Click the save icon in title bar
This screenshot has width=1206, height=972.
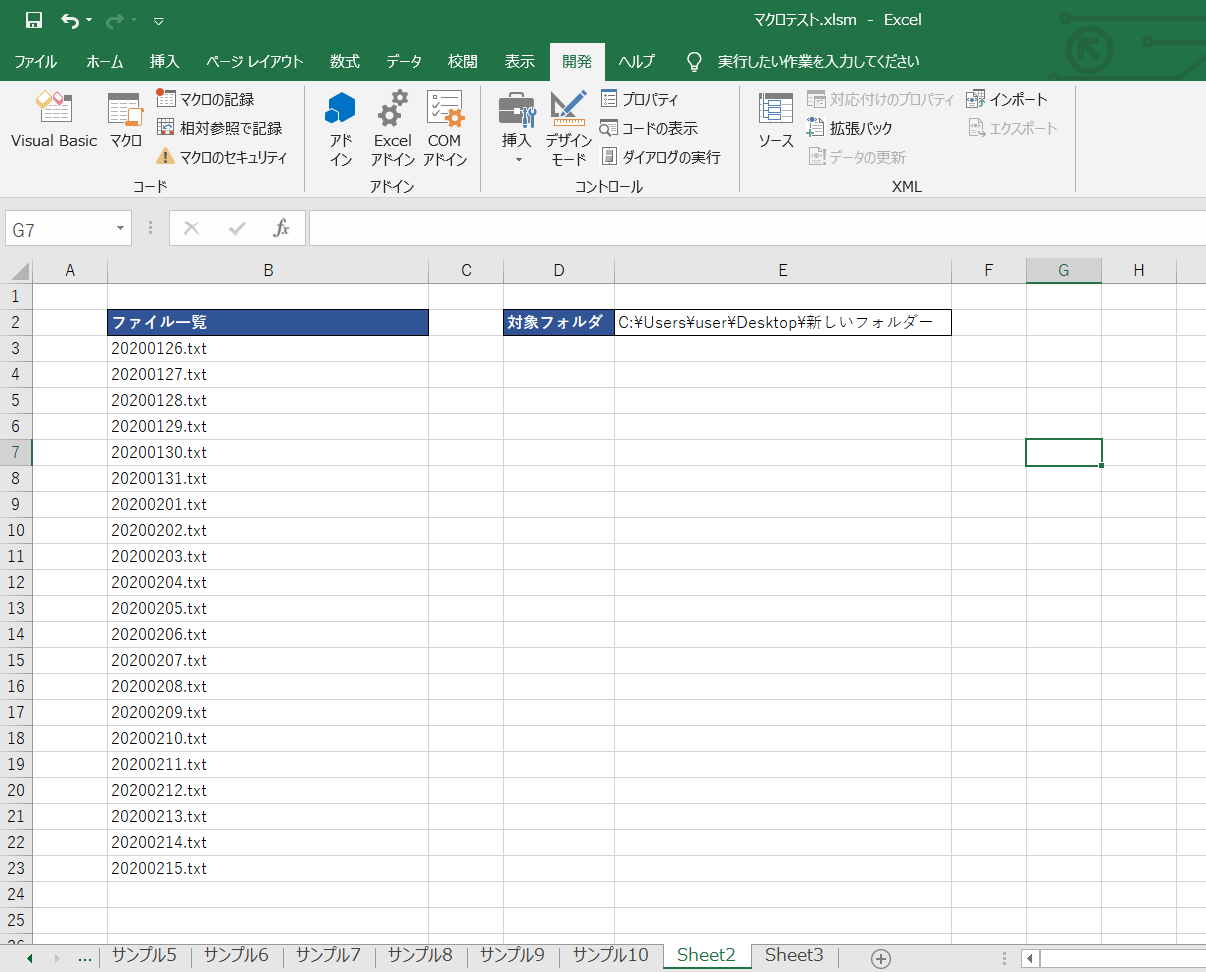coord(34,20)
